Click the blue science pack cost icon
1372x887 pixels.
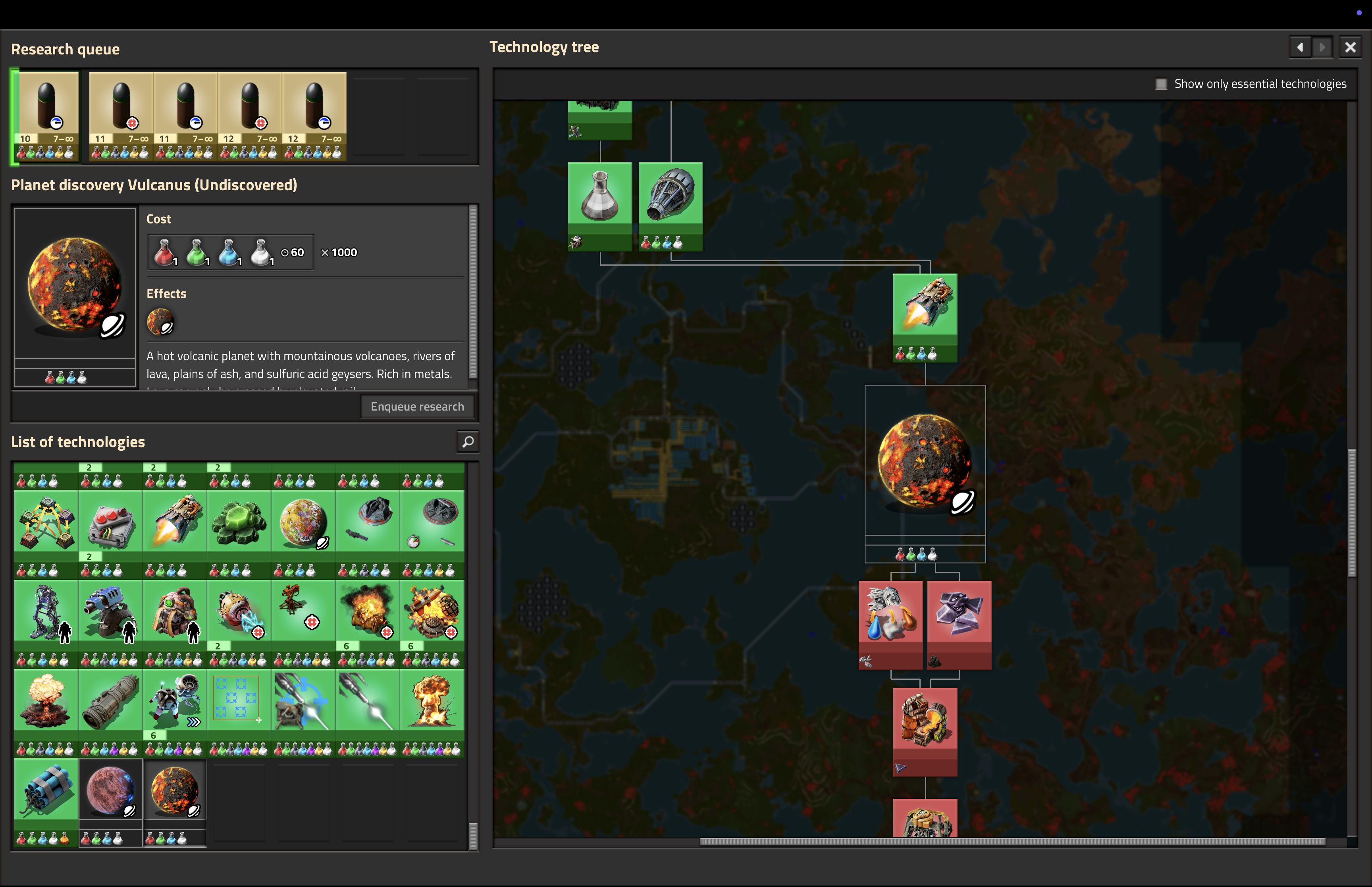229,252
